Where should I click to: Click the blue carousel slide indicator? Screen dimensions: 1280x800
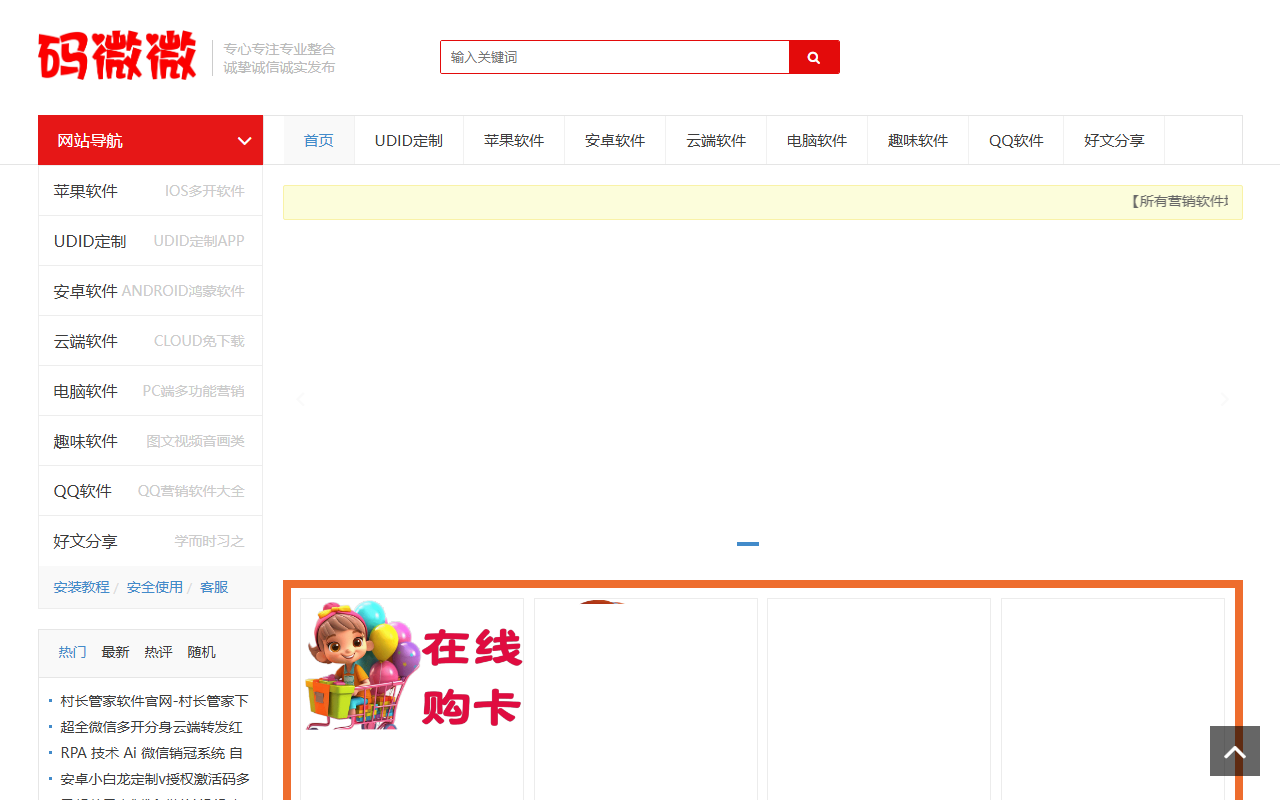tap(748, 544)
